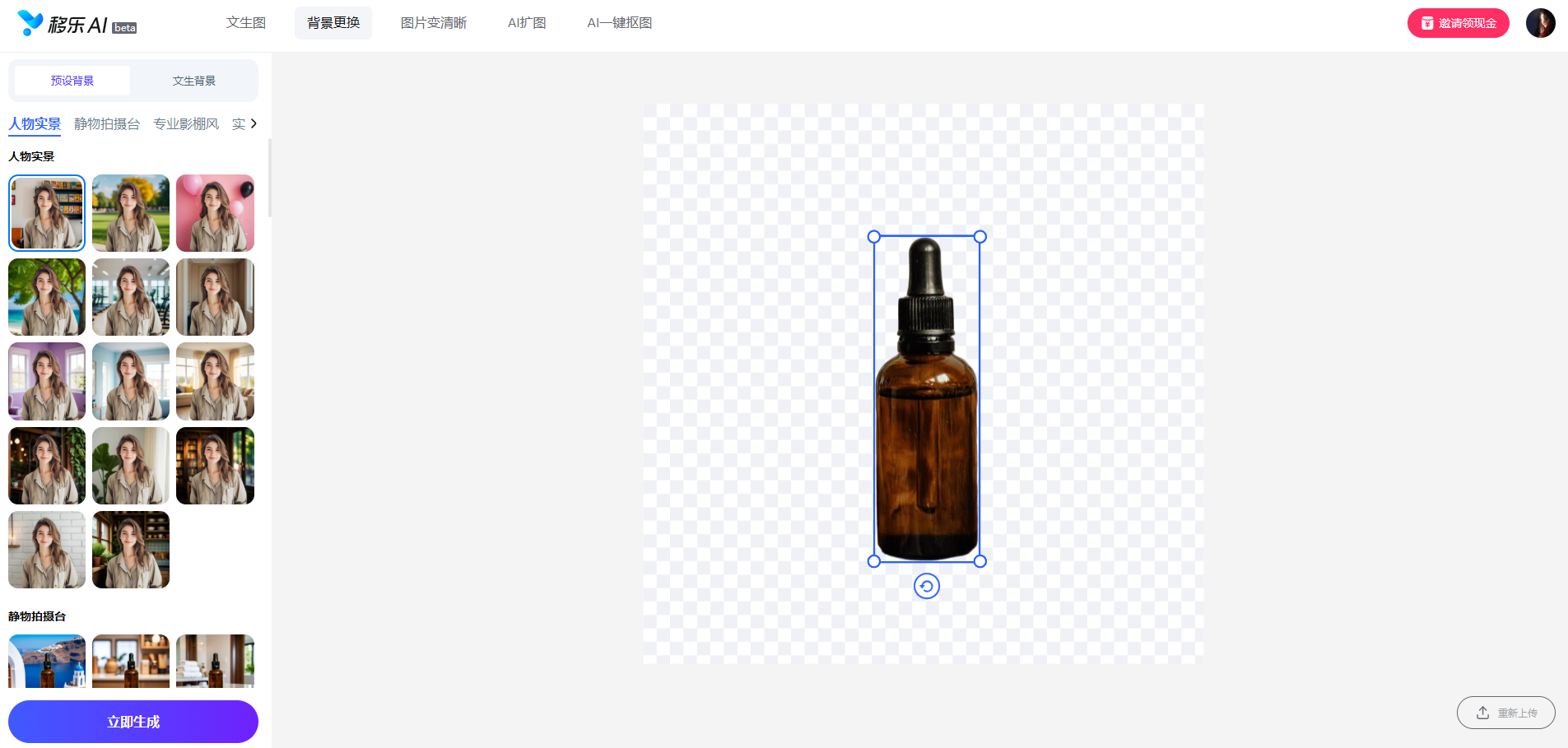Viewport: 1568px width, 748px height.
Task: Choose the tropical beach background portrait thumbnail
Action: pos(47,297)
